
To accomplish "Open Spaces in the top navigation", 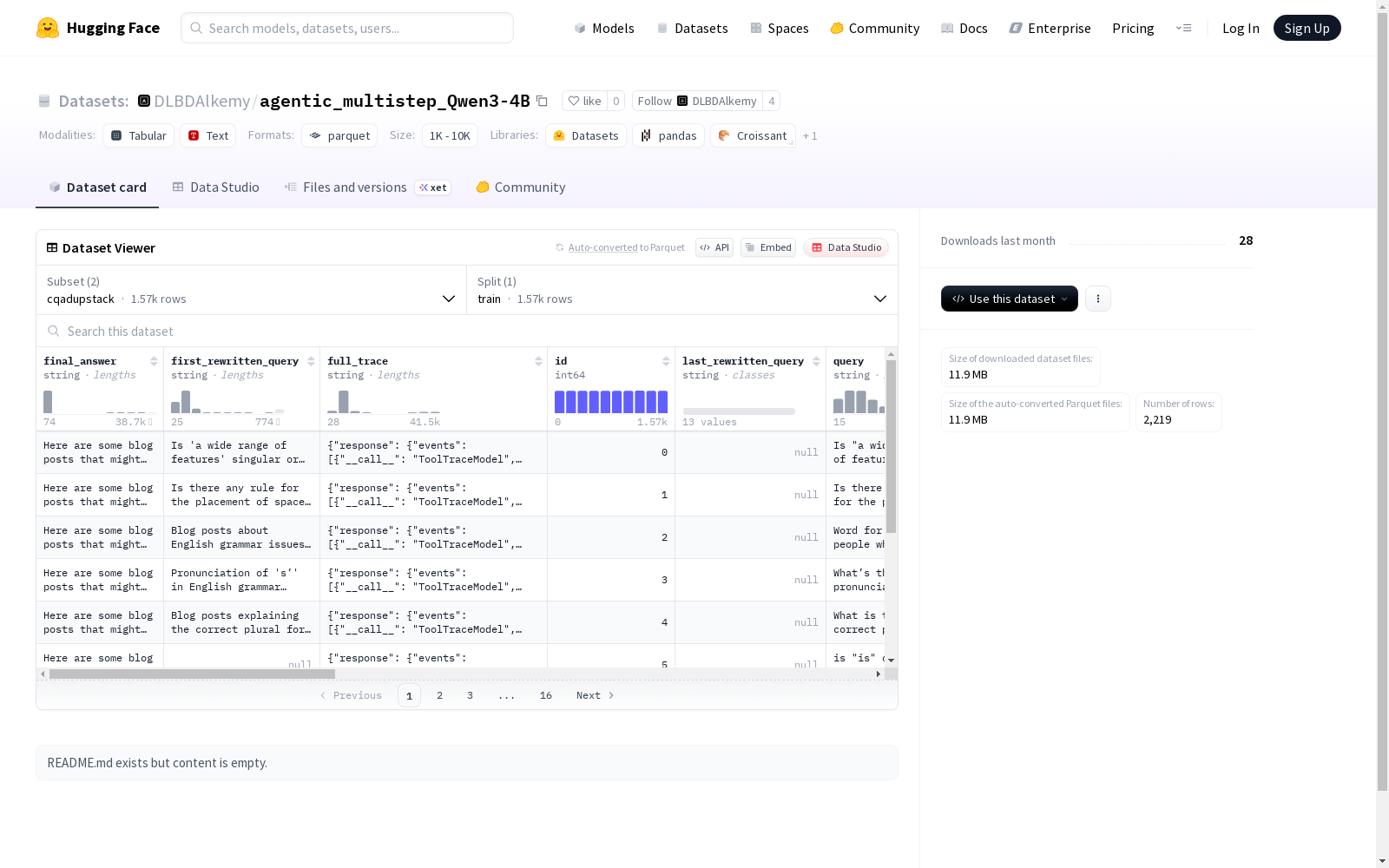I will [x=780, y=28].
